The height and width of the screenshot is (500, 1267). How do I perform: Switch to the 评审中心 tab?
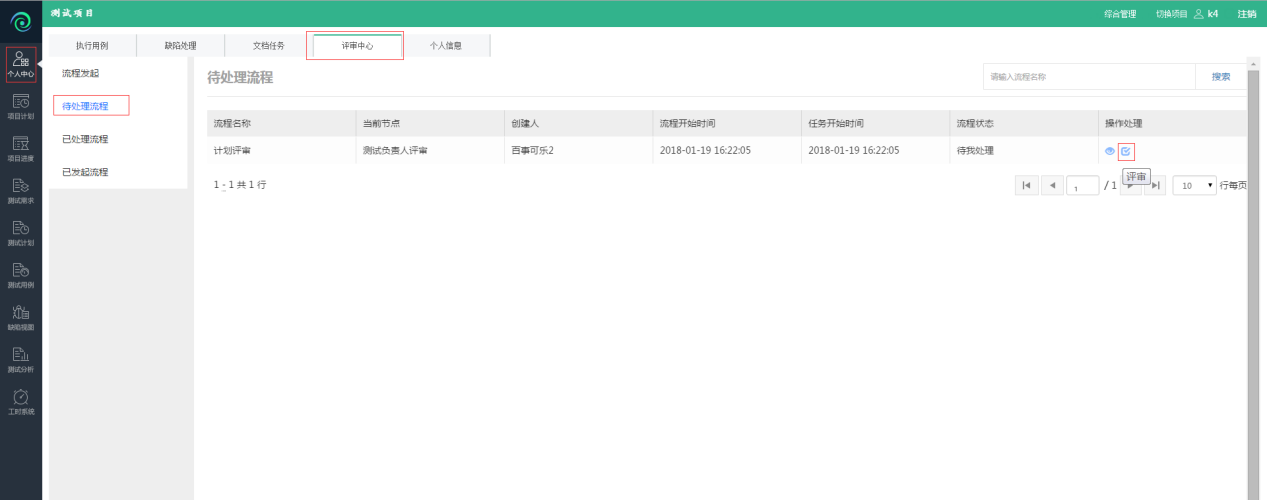pos(357,46)
